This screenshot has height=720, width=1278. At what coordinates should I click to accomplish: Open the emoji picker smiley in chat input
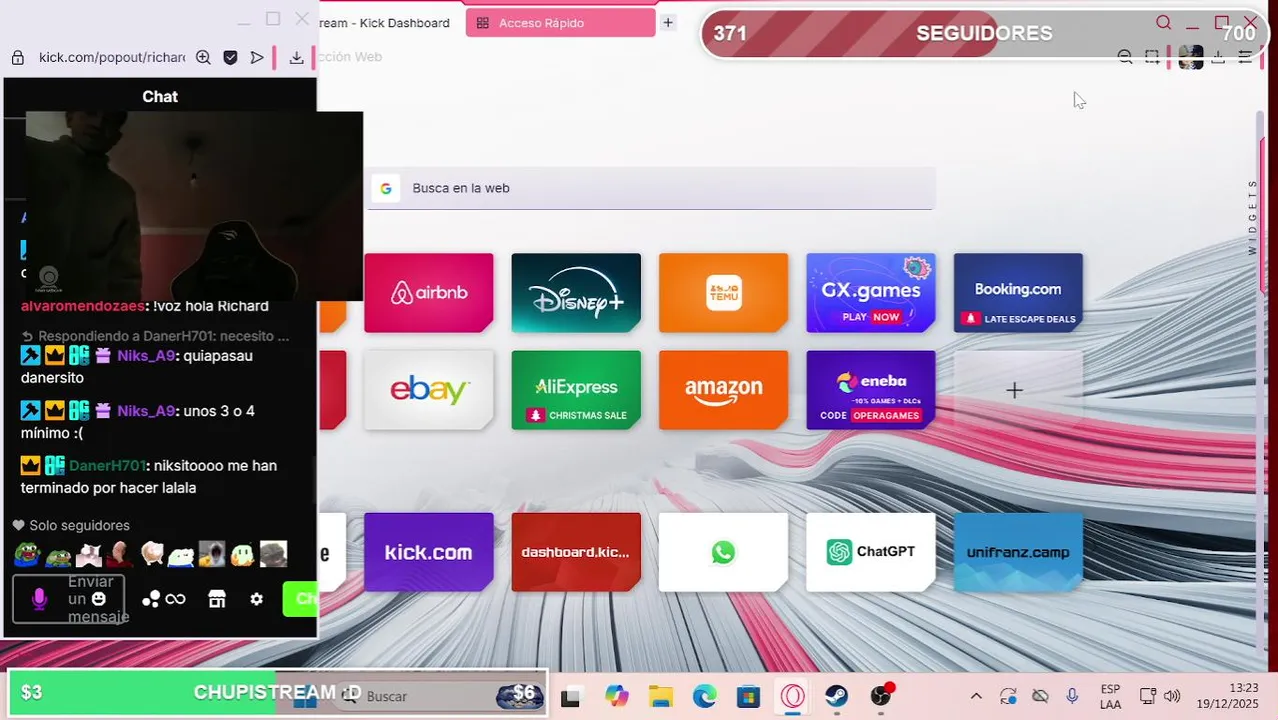tap(98, 599)
